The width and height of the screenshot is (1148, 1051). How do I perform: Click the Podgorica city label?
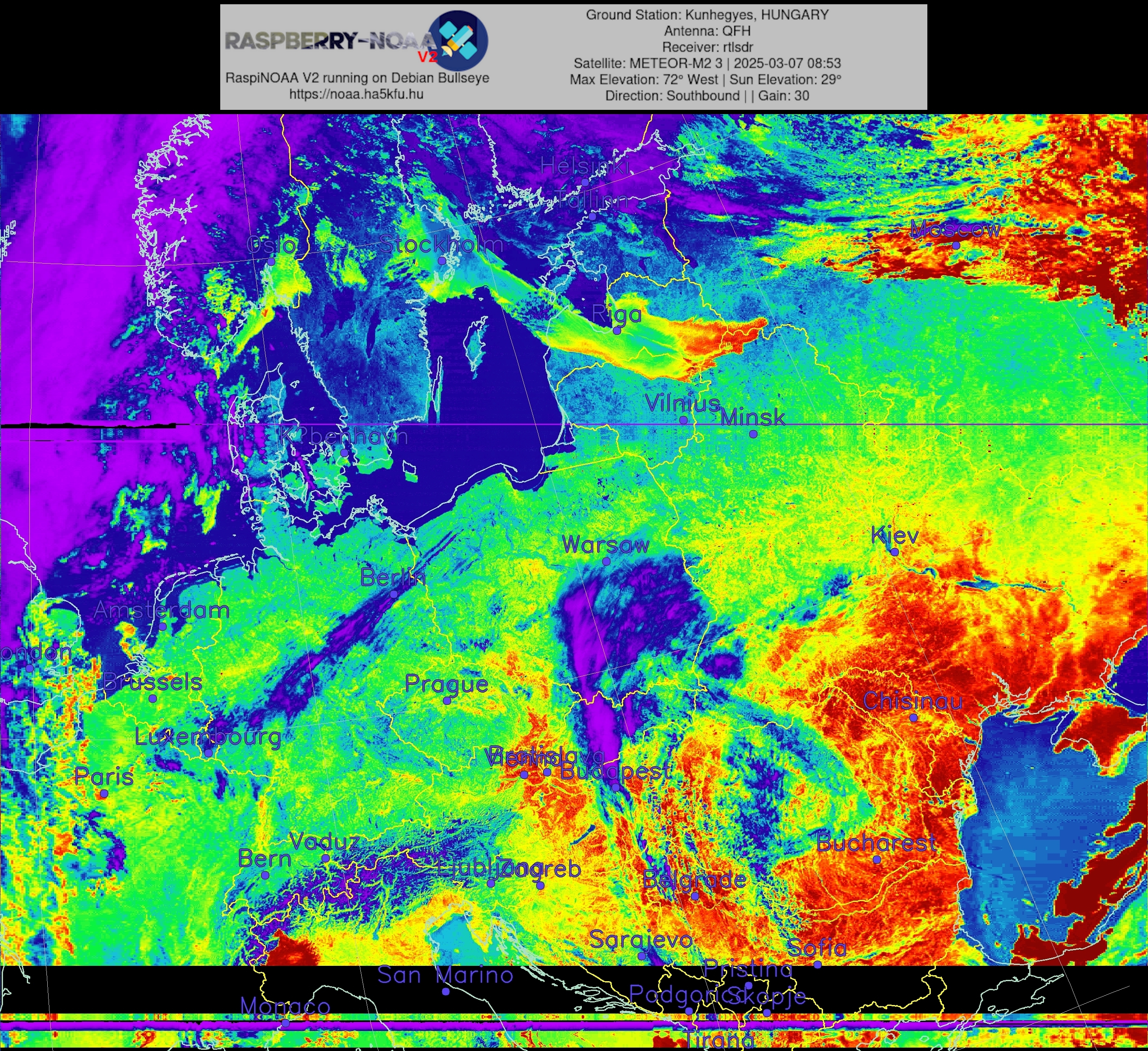coord(688,995)
